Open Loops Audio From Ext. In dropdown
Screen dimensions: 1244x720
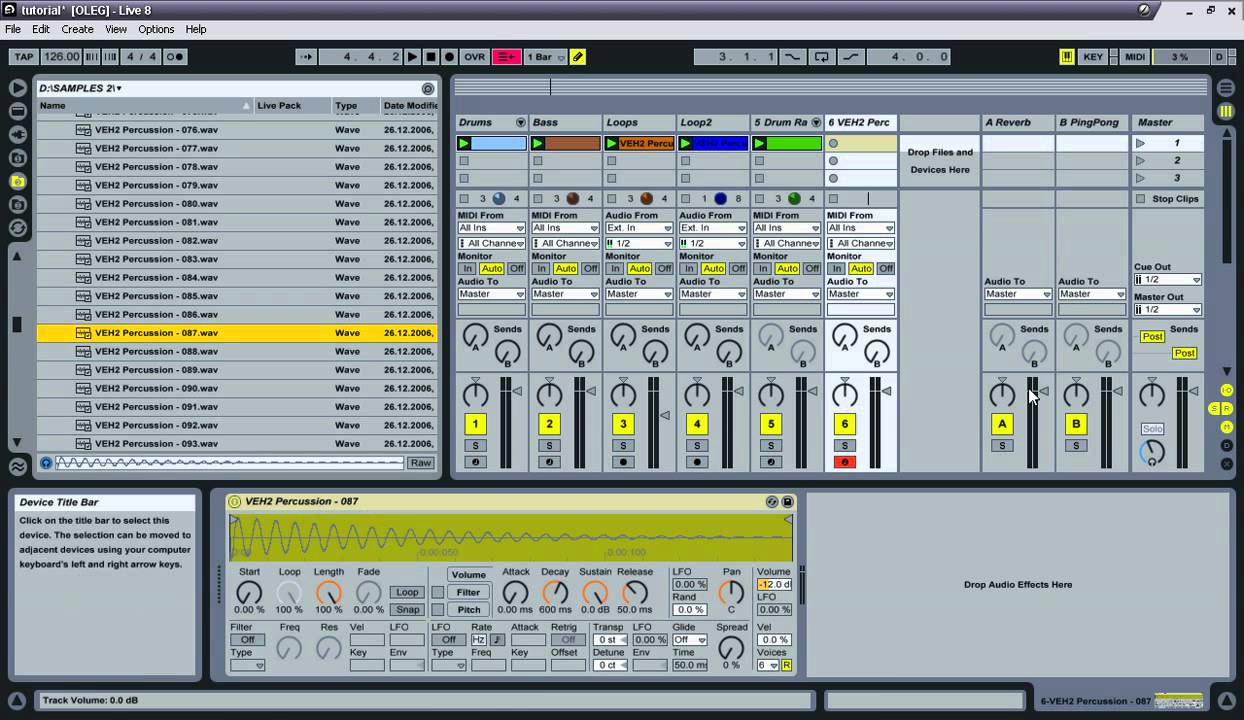[x=639, y=228]
